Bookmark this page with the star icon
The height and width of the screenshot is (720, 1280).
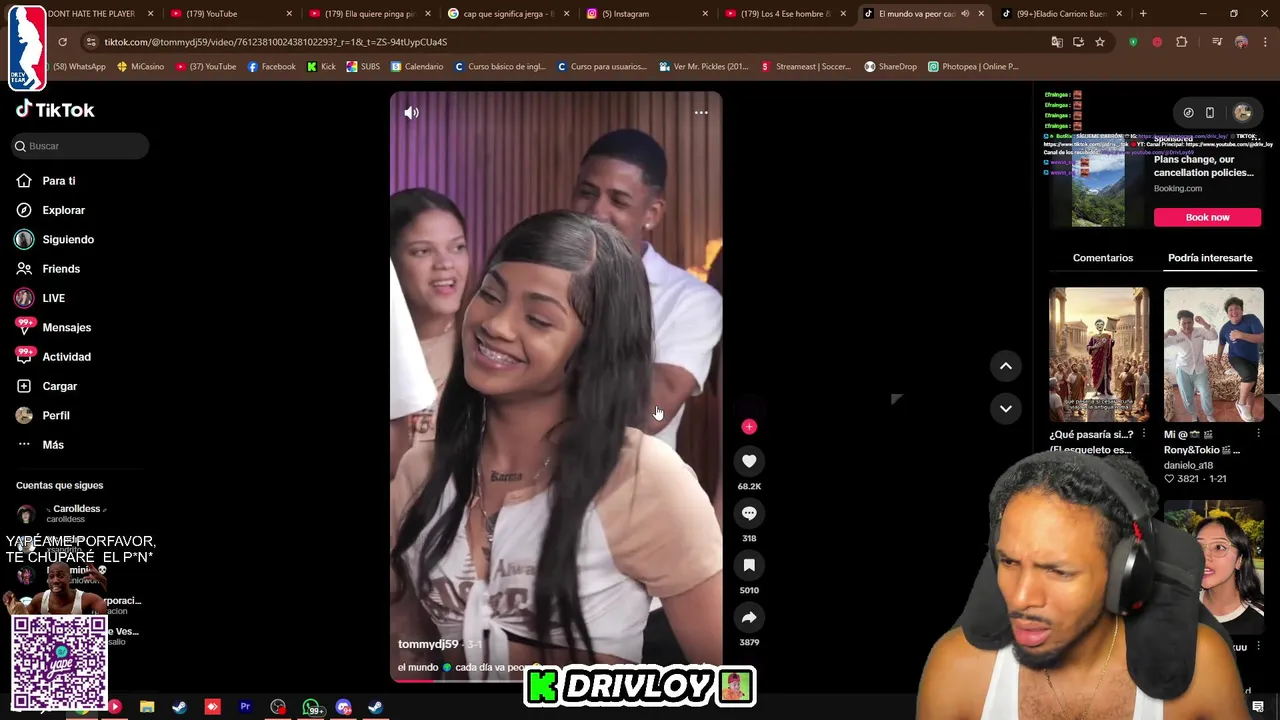click(1100, 42)
